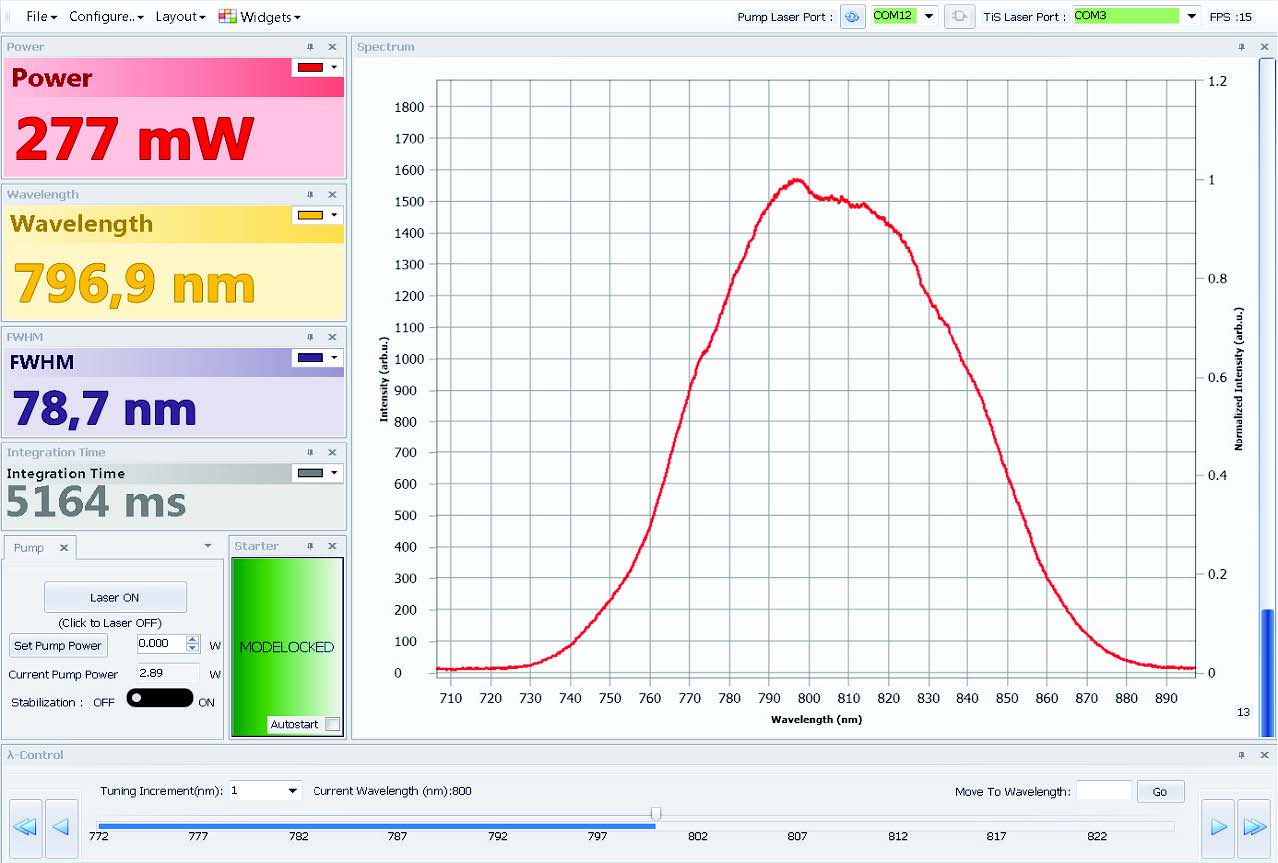Click the fast rewind wavelength arrow

click(26, 827)
